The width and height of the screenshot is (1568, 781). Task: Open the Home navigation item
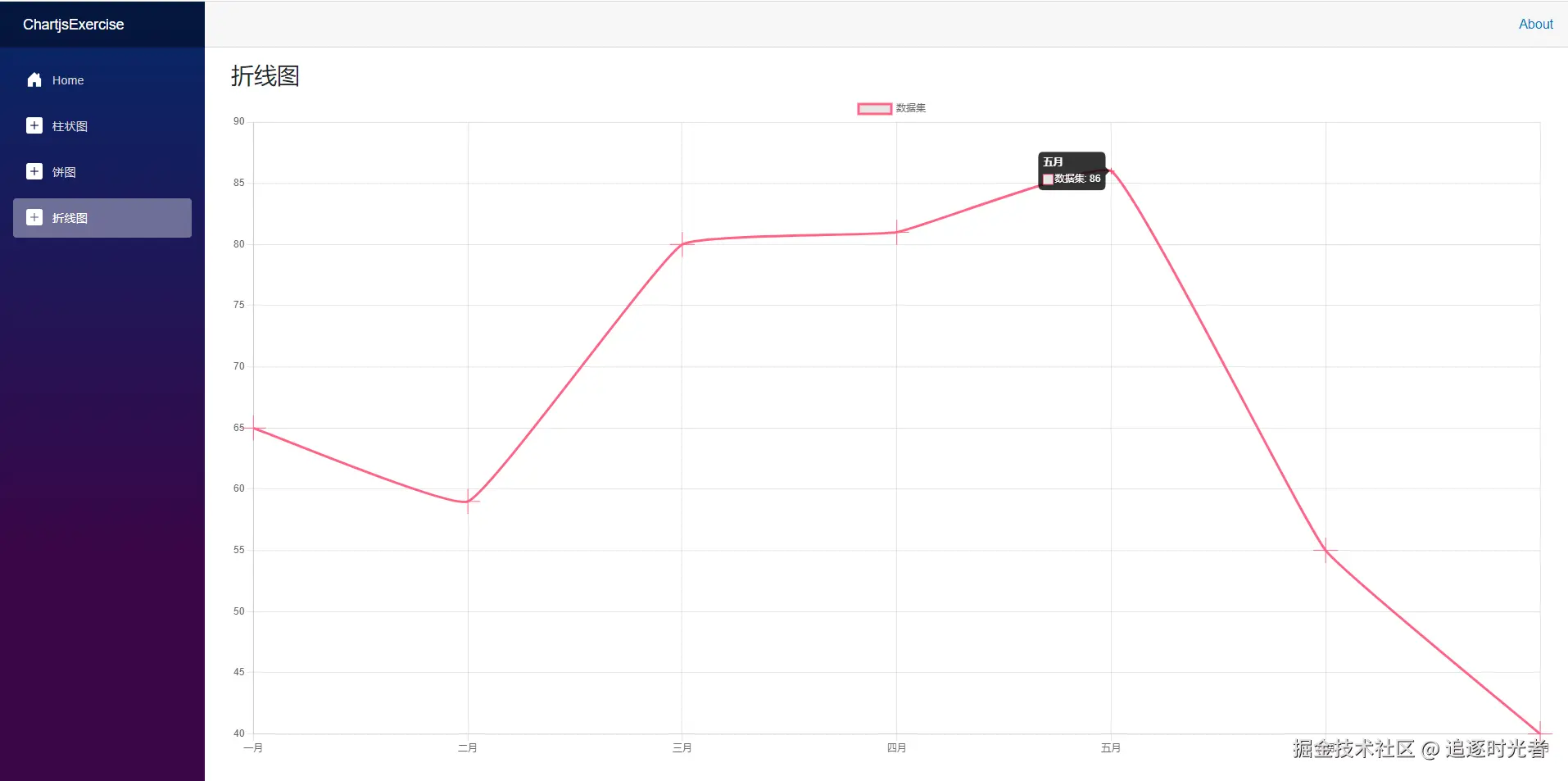102,80
